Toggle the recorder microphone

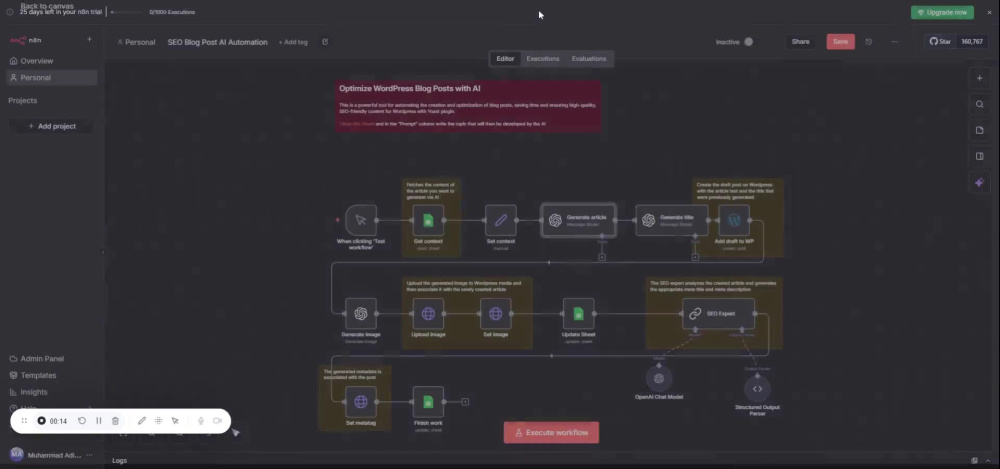[x=201, y=421]
